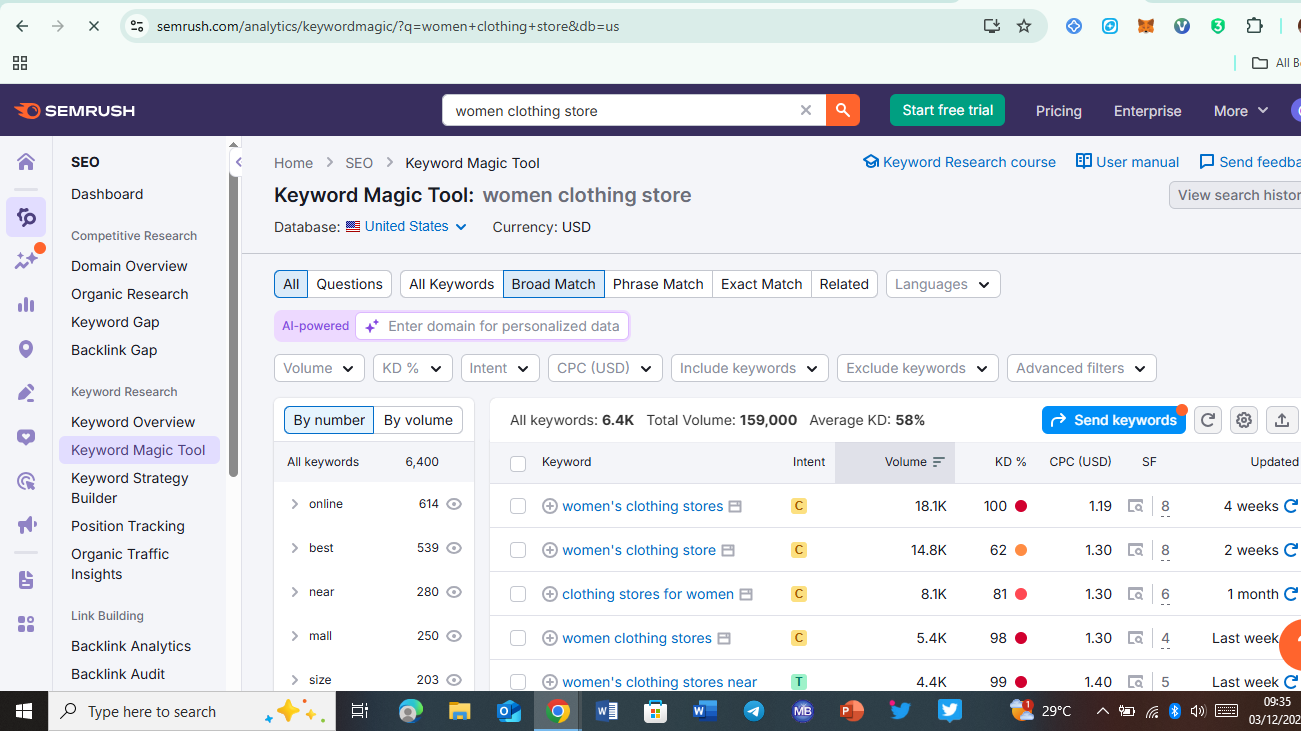The width and height of the screenshot is (1301, 731).
Task: Expand the 'best' keyword group
Action: point(295,548)
